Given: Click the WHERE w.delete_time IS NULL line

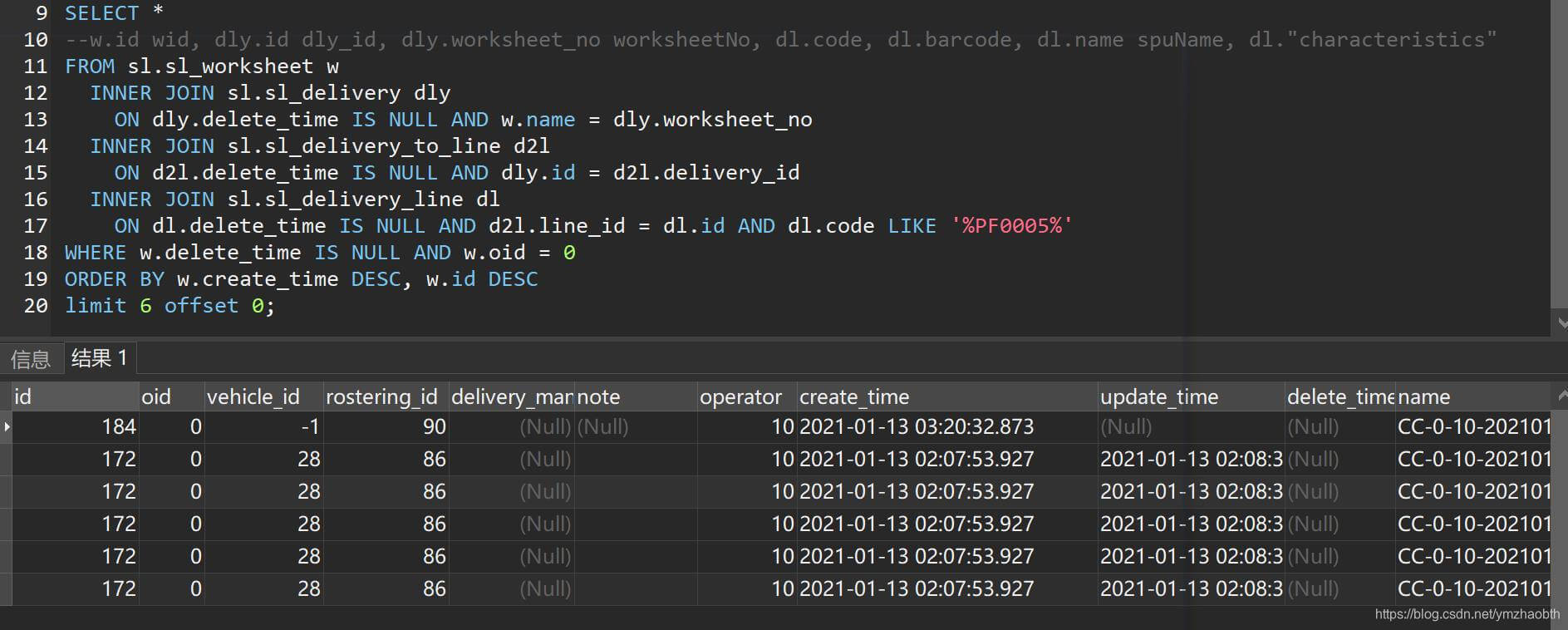Looking at the screenshot, I should pyautogui.click(x=320, y=253).
